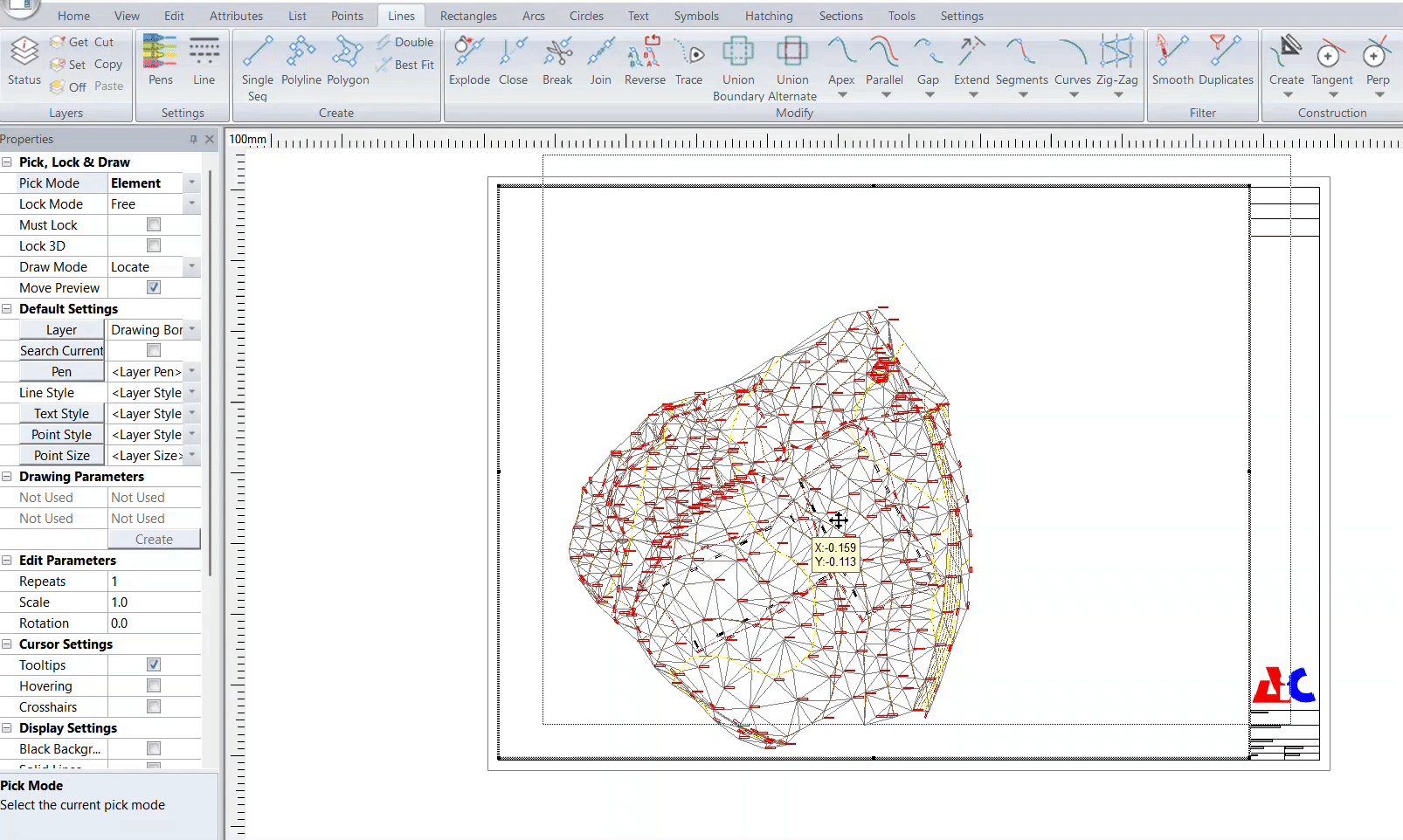Open the Text Style dropdown
Image resolution: width=1403 pixels, height=840 pixels.
point(191,413)
